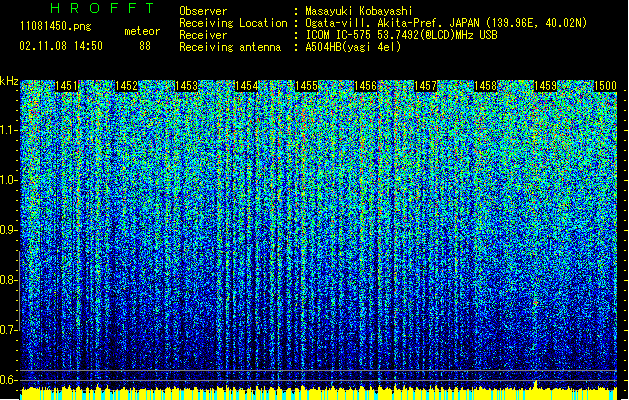Click the 1458 time marker
This screenshot has width=629, height=400.
[x=485, y=86]
